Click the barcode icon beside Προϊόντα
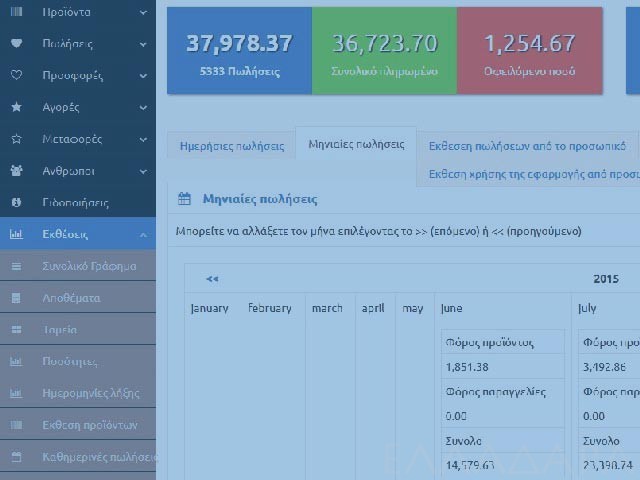Viewport: 640px width, 480px height. [16, 11]
